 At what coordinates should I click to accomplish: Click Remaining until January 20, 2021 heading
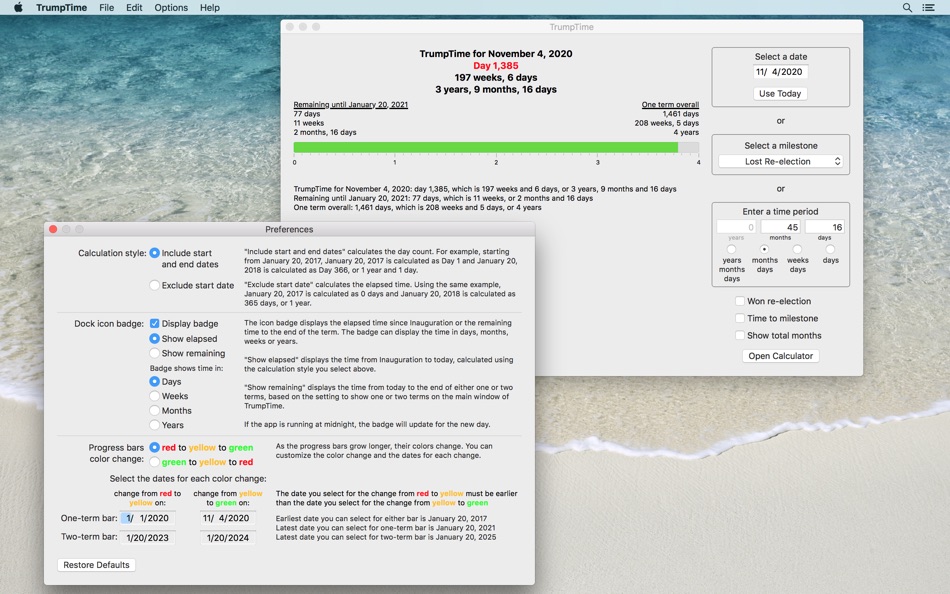(x=350, y=104)
